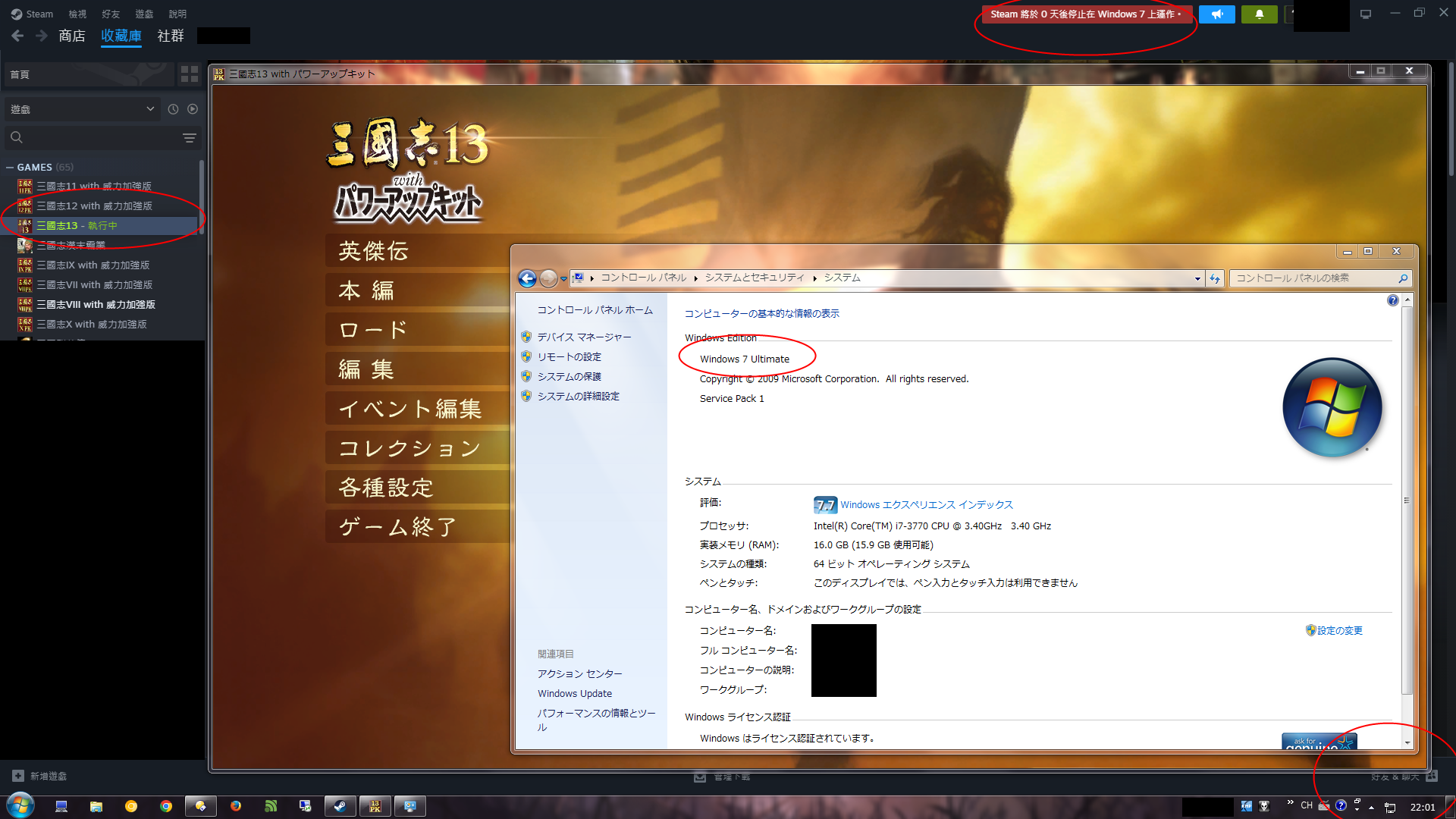
Task: Click Steam taskbar button
Action: [340, 806]
